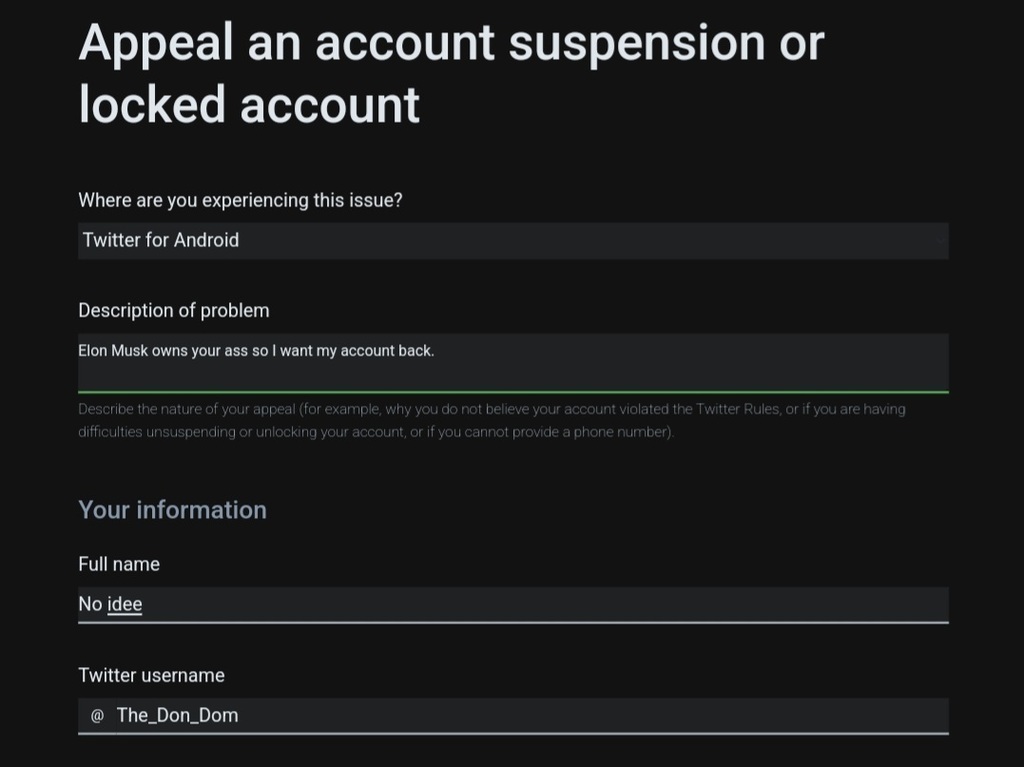Click the 'Description of problem' label
The height and width of the screenshot is (767, 1024).
(174, 310)
